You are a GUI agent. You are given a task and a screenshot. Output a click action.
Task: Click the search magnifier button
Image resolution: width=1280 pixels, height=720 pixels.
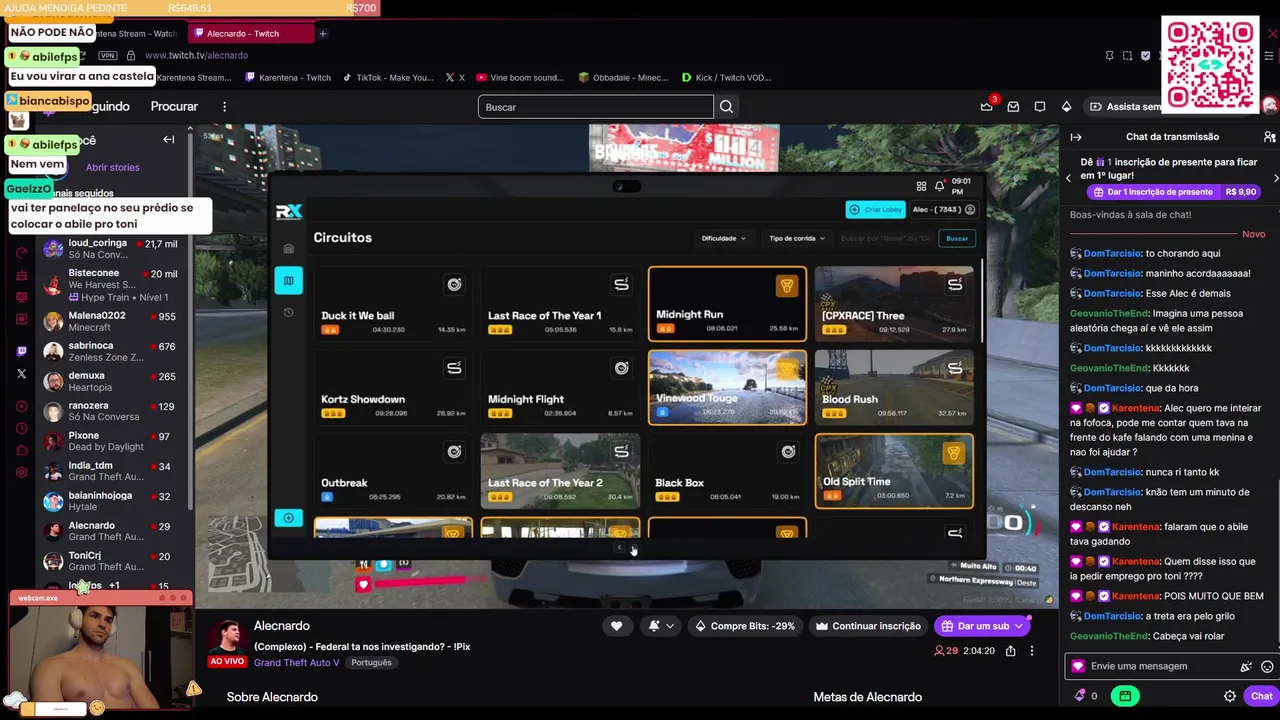(727, 107)
